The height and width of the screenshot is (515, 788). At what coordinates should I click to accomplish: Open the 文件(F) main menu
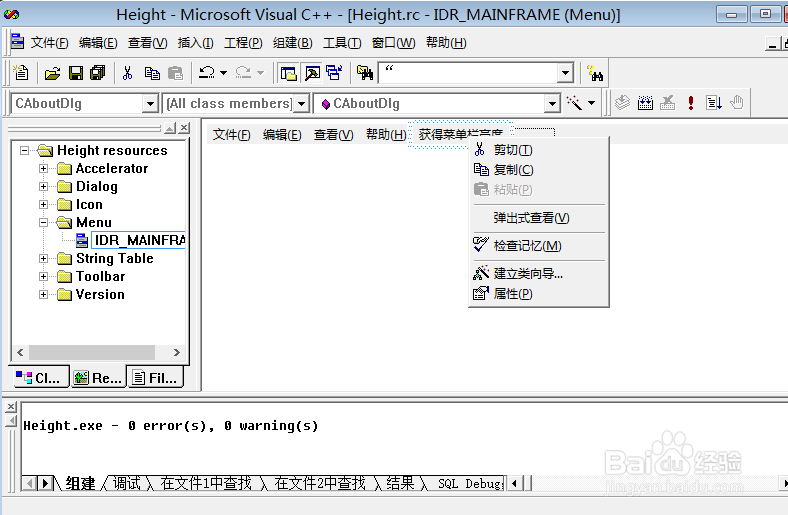(49, 43)
